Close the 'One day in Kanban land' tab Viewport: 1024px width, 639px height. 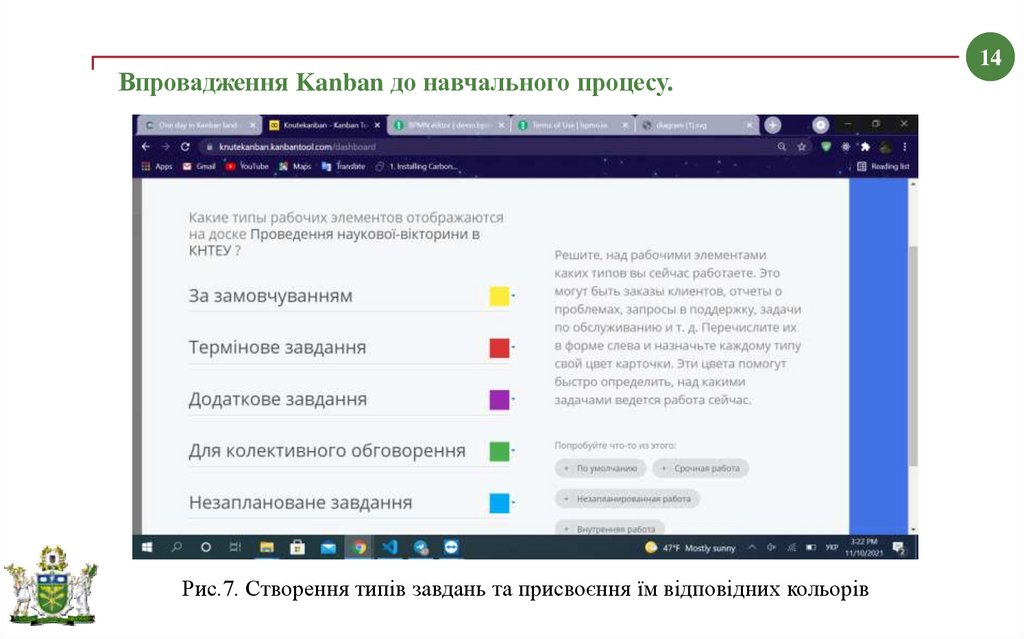(x=253, y=125)
